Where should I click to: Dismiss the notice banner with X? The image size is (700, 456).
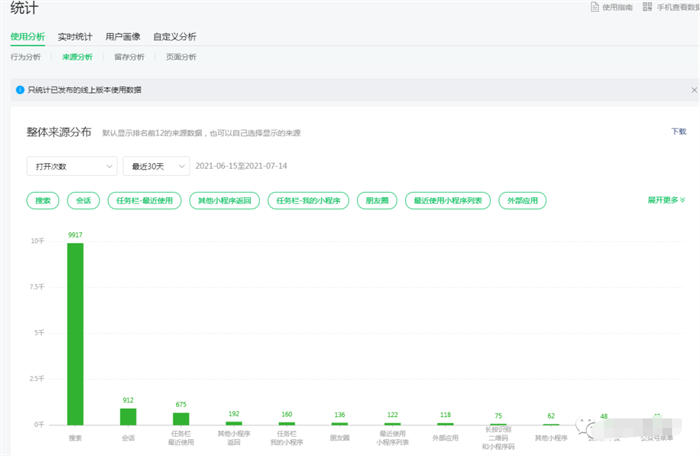pyautogui.click(x=693, y=90)
